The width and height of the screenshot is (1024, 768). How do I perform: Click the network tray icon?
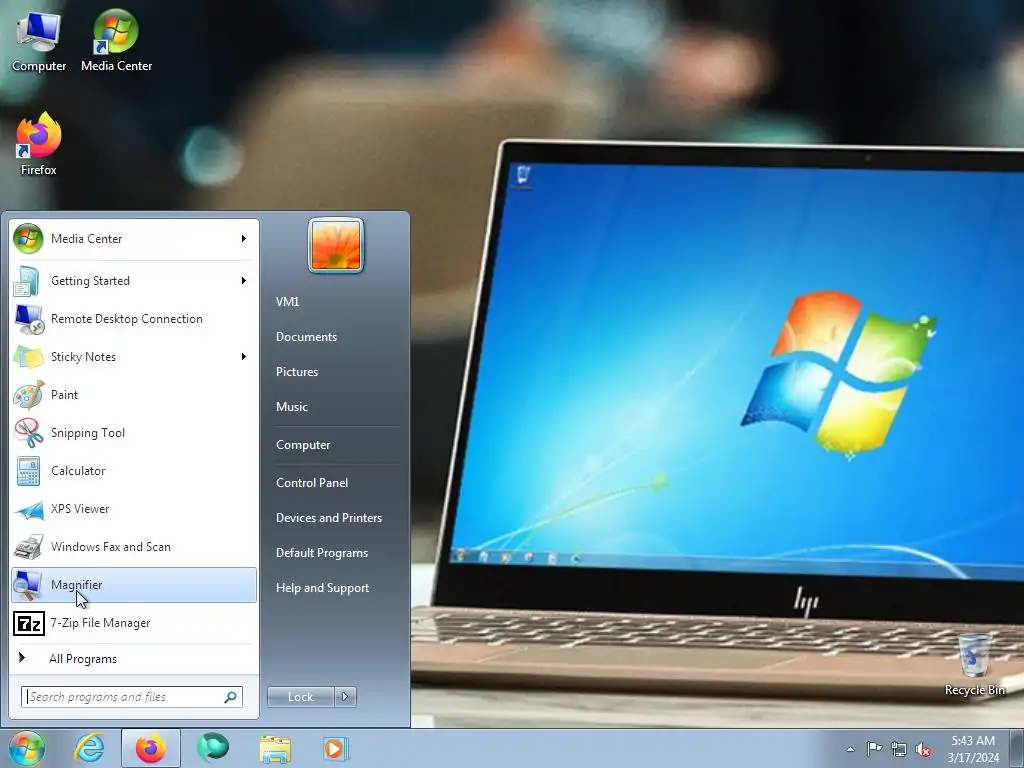point(899,749)
